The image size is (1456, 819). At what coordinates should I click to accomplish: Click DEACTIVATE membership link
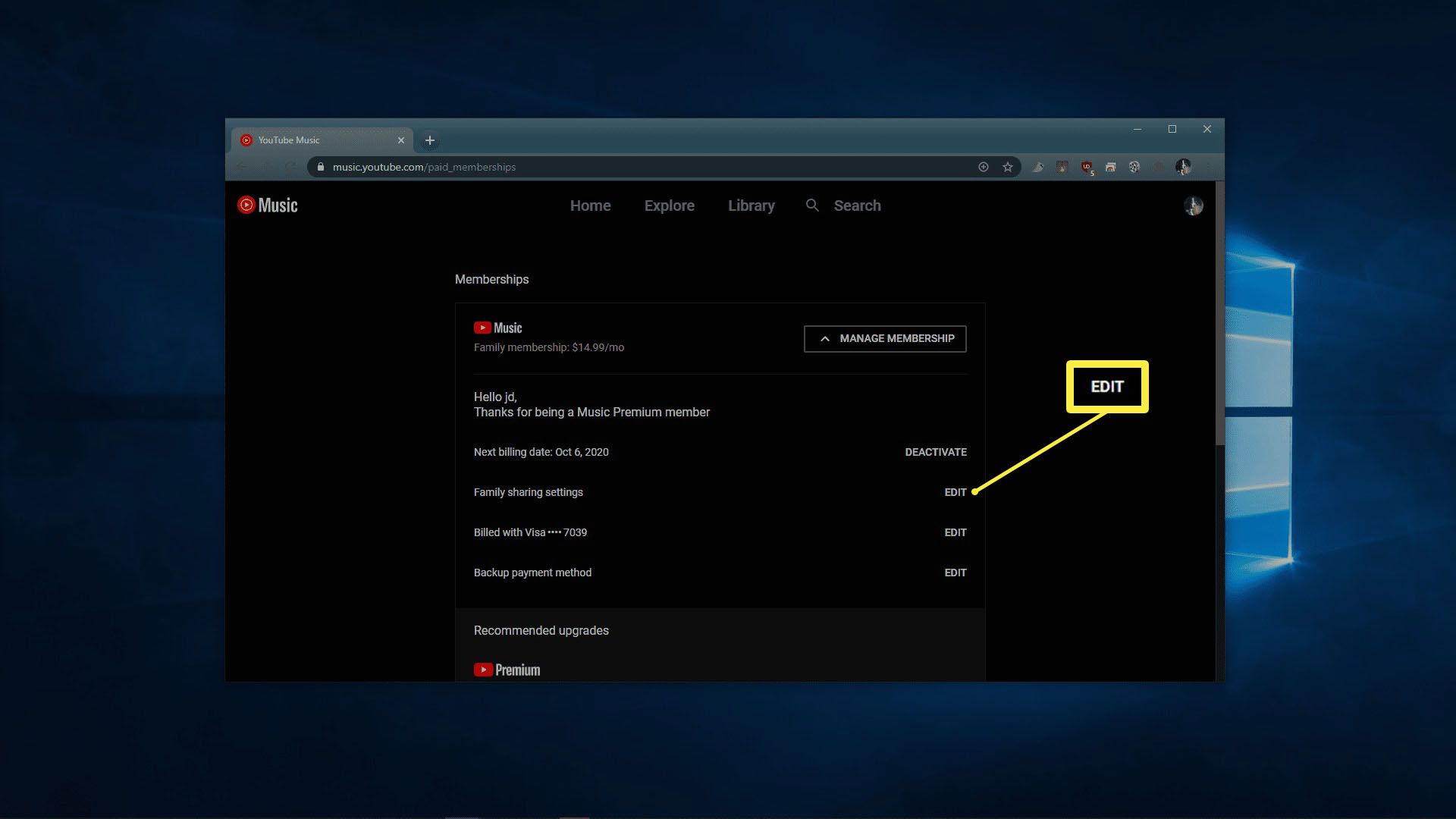click(935, 452)
